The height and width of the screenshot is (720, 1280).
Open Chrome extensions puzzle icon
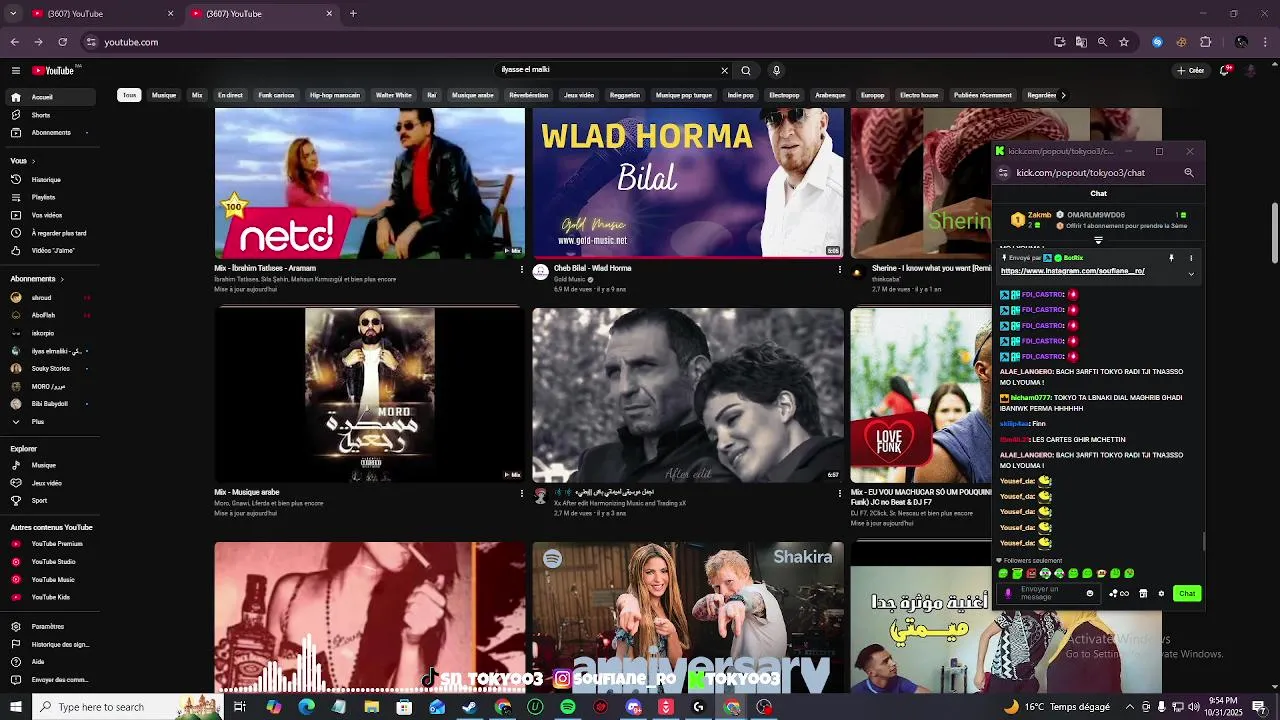[1205, 42]
